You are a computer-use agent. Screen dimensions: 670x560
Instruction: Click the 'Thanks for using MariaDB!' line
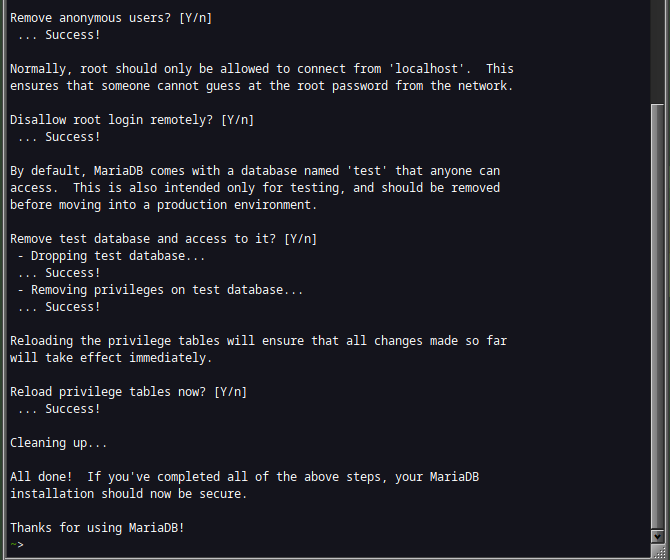point(97,528)
